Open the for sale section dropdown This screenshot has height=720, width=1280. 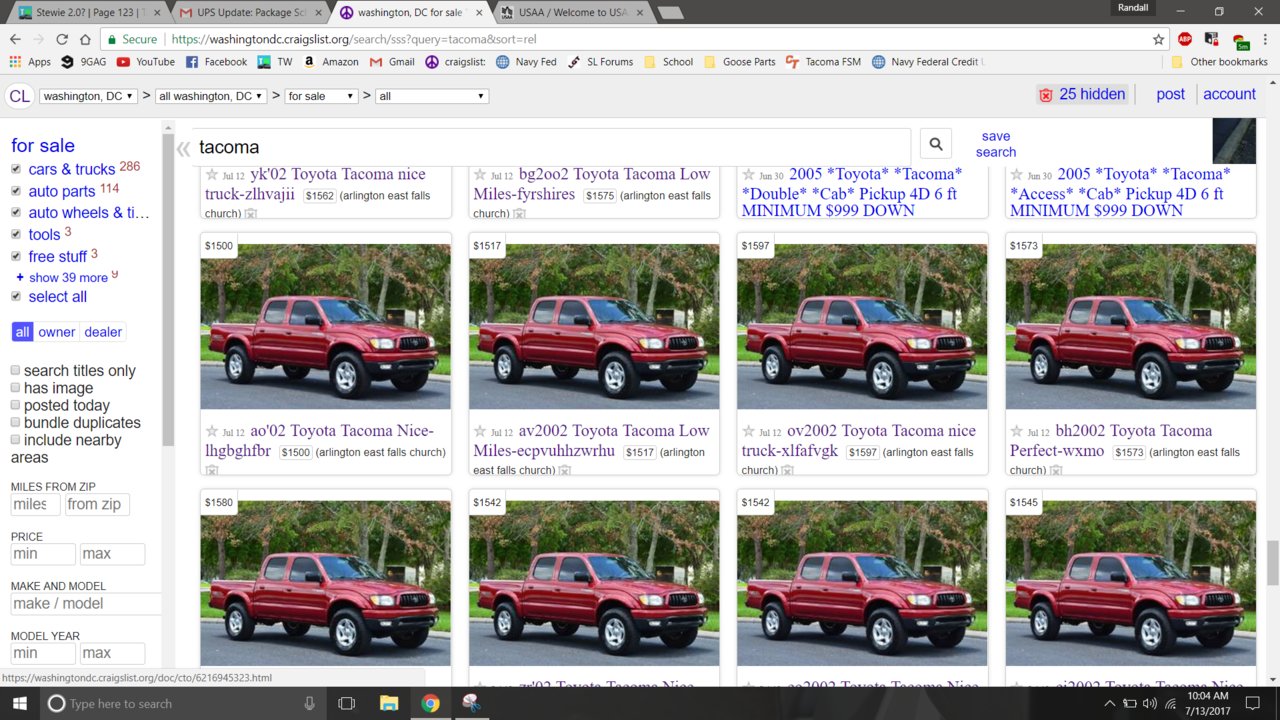coord(321,96)
